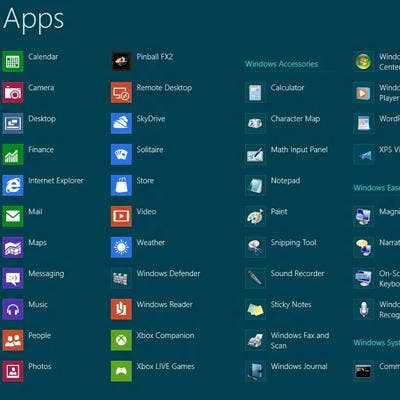Launch the Photos app icon
Viewport: 400px width, 400px height.
(x=13, y=371)
